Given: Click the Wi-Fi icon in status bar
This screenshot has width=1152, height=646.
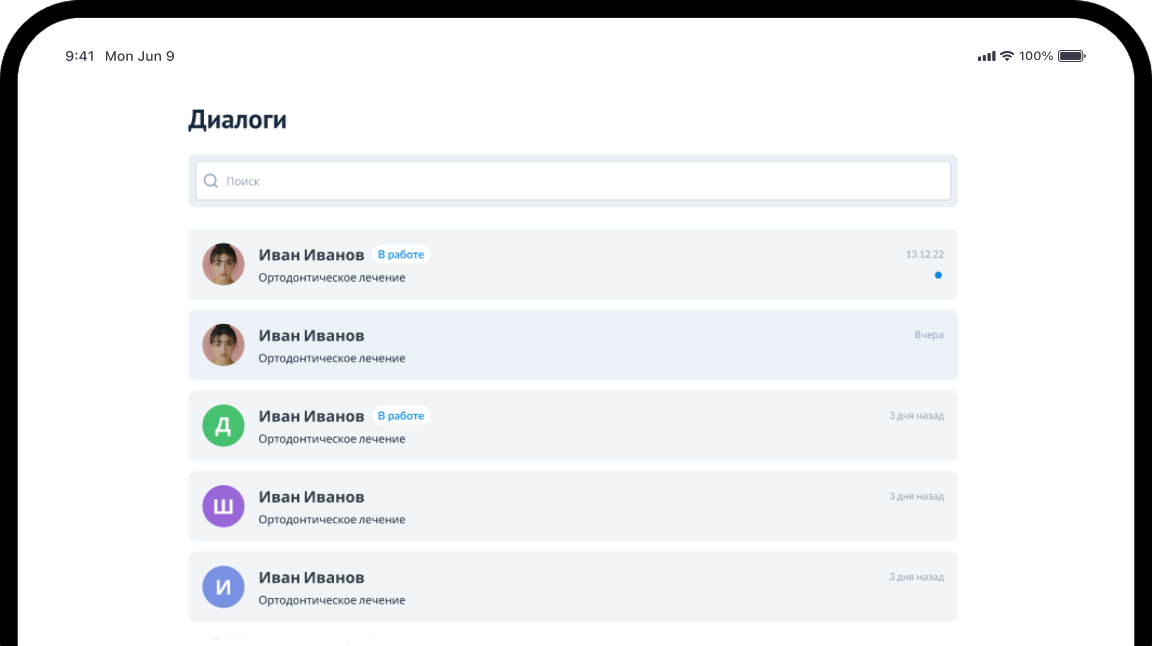Looking at the screenshot, I should click(x=1007, y=56).
